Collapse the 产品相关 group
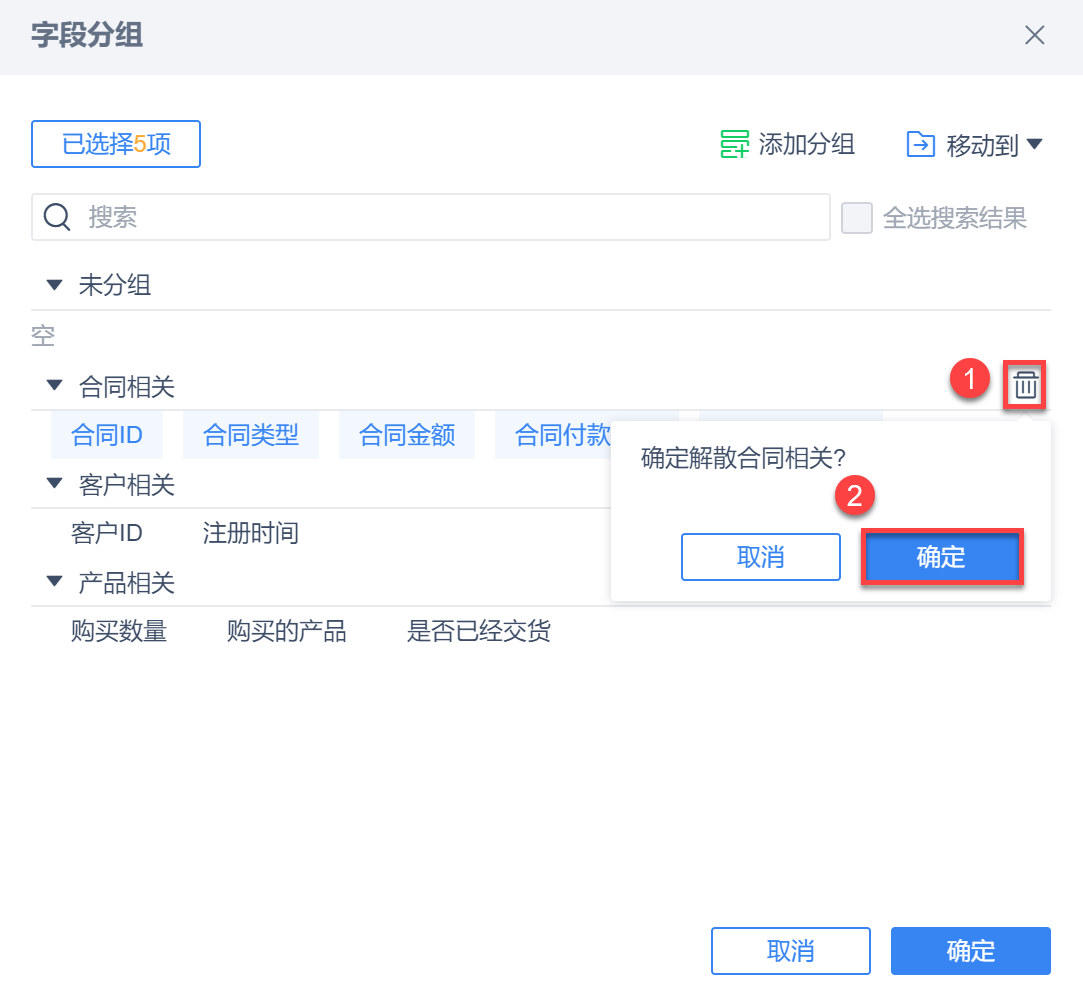The height and width of the screenshot is (991, 1083). tap(54, 581)
